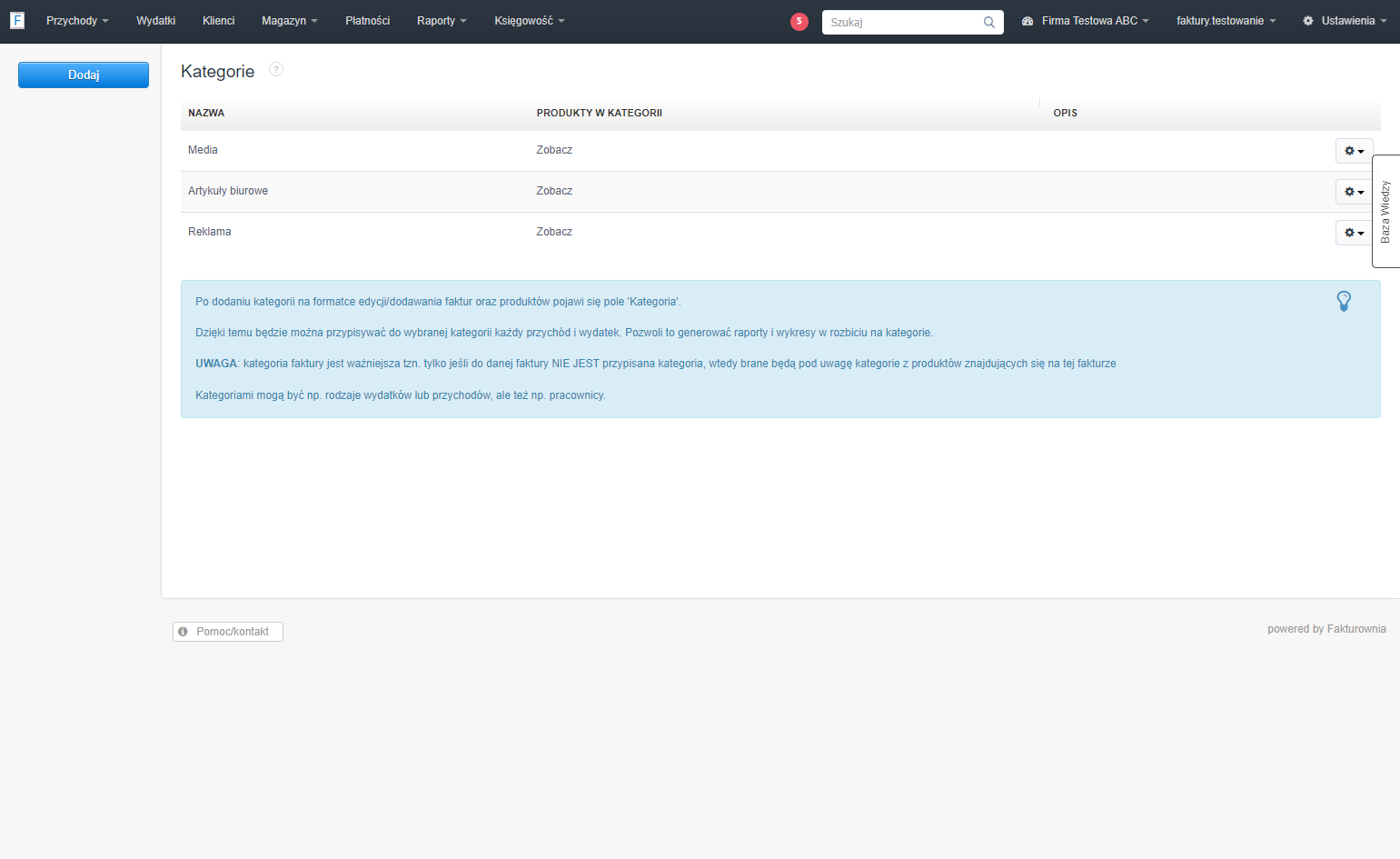Click Zobacz for Media category
Image resolution: width=1400 pixels, height=859 pixels.
point(554,150)
